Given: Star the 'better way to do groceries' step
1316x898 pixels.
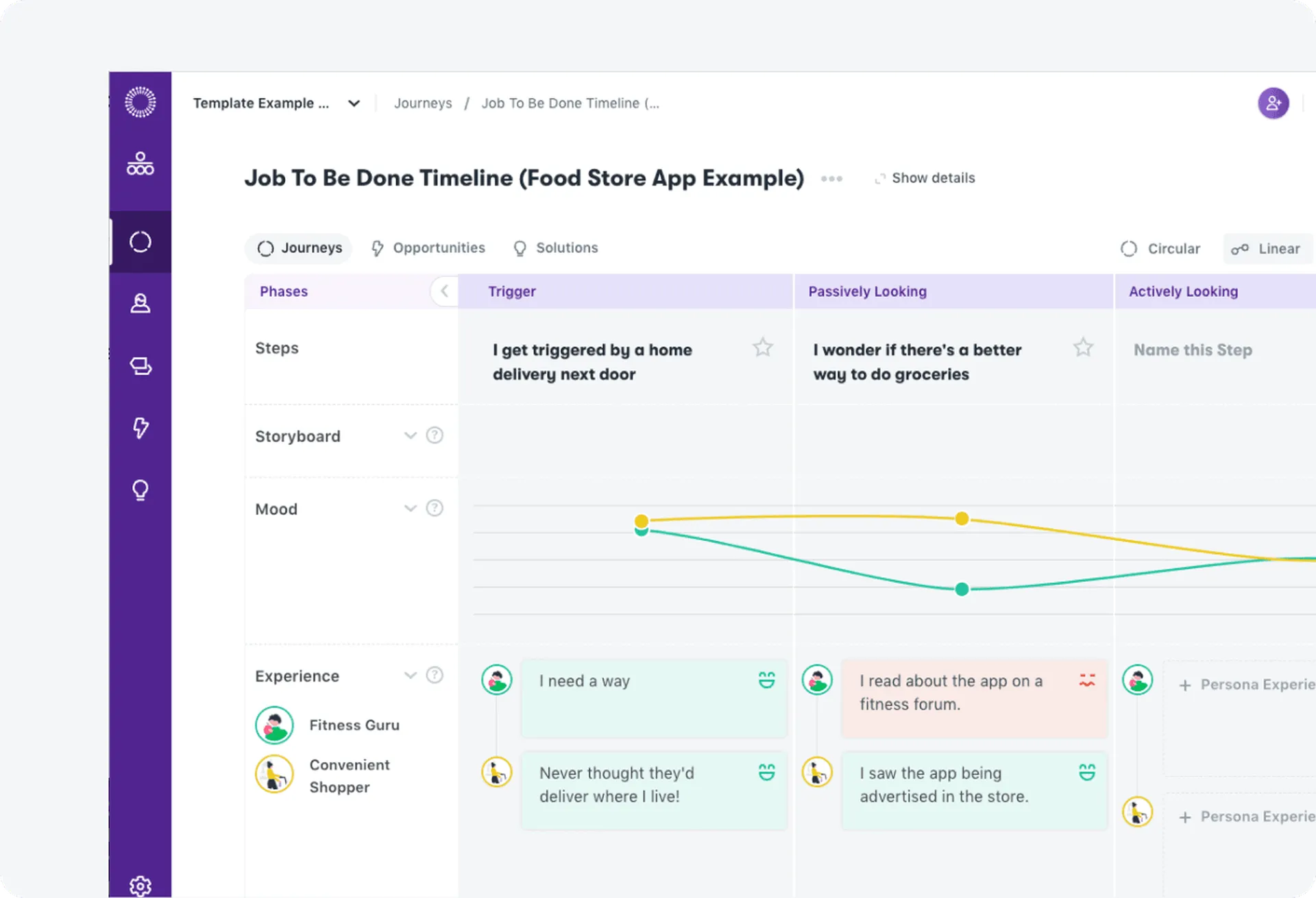Looking at the screenshot, I should pos(1083,348).
